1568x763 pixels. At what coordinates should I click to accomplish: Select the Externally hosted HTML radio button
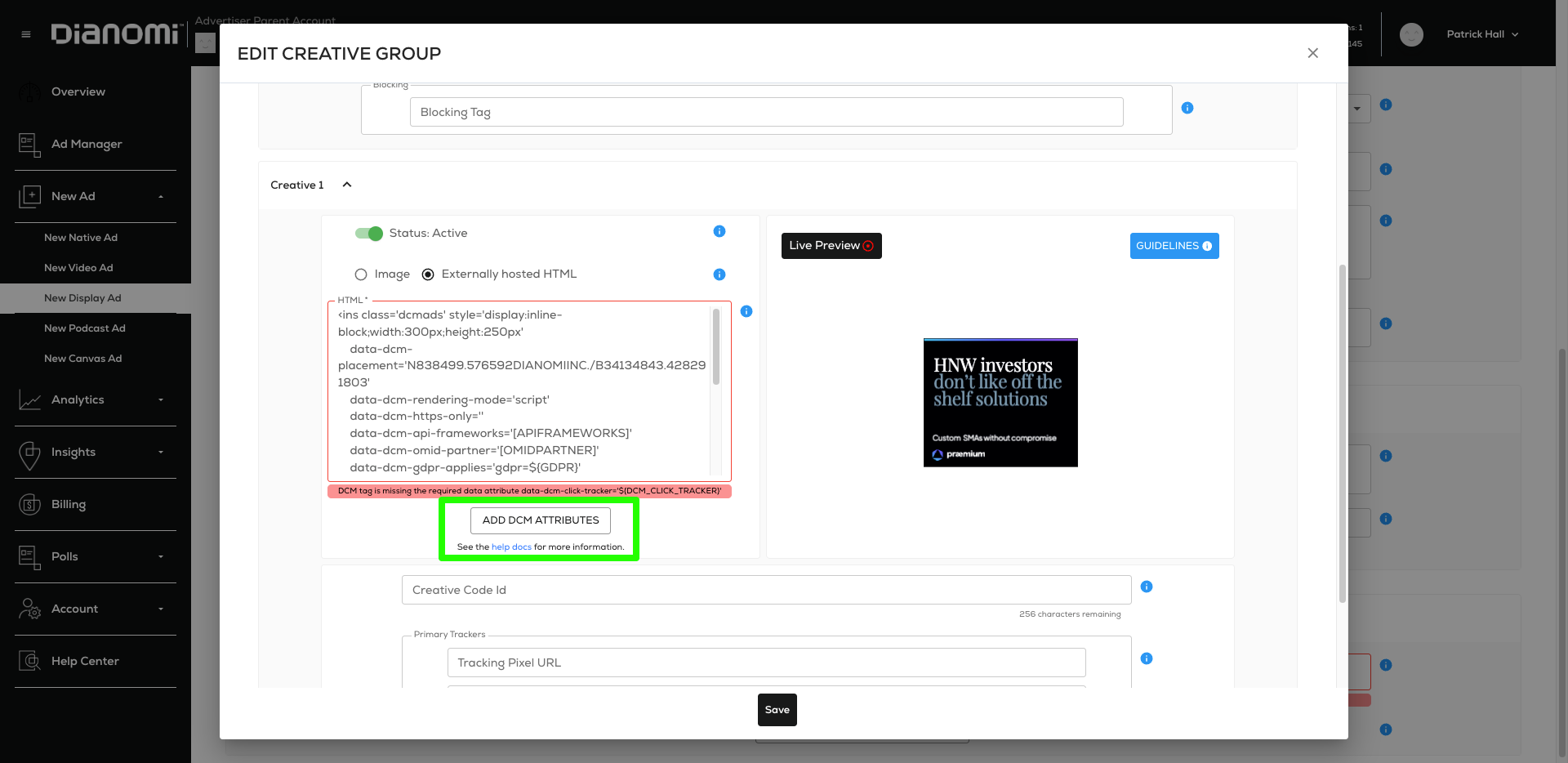tap(428, 274)
